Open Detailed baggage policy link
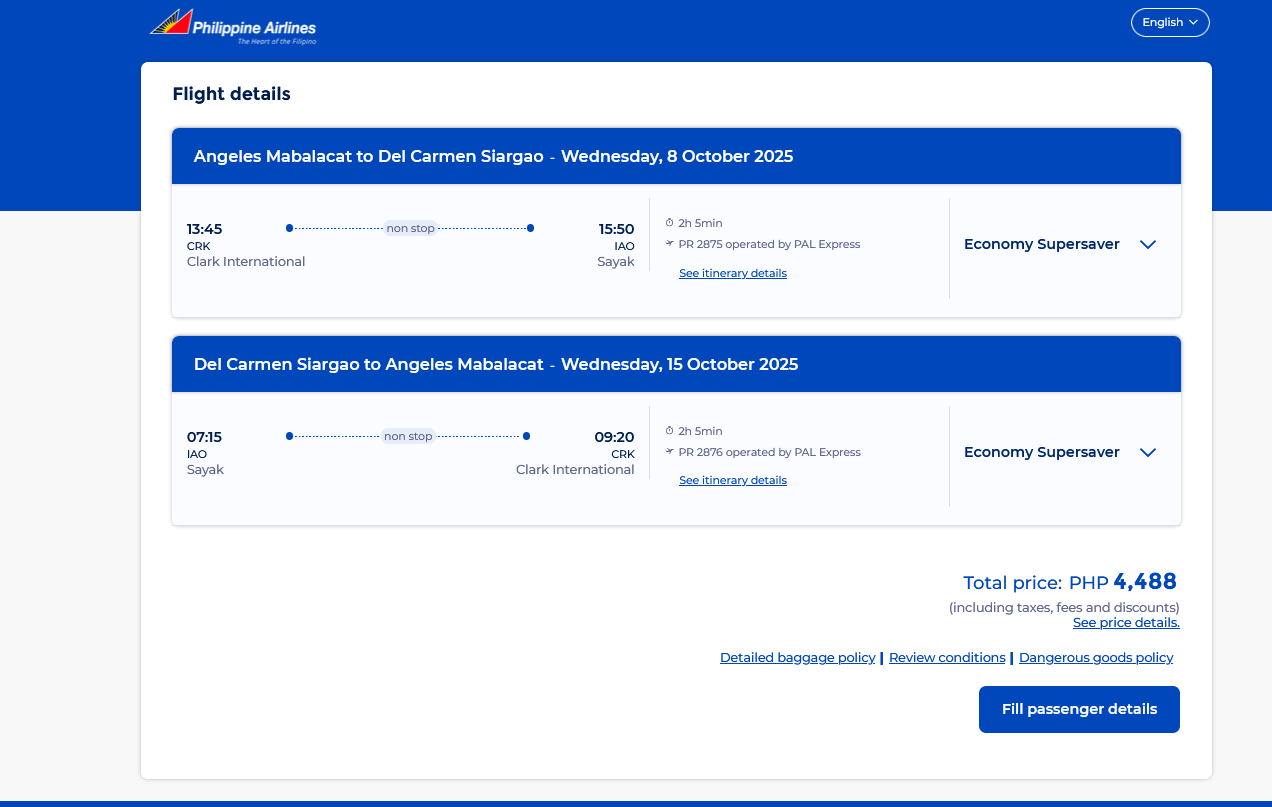The image size is (1272, 807). pos(798,657)
